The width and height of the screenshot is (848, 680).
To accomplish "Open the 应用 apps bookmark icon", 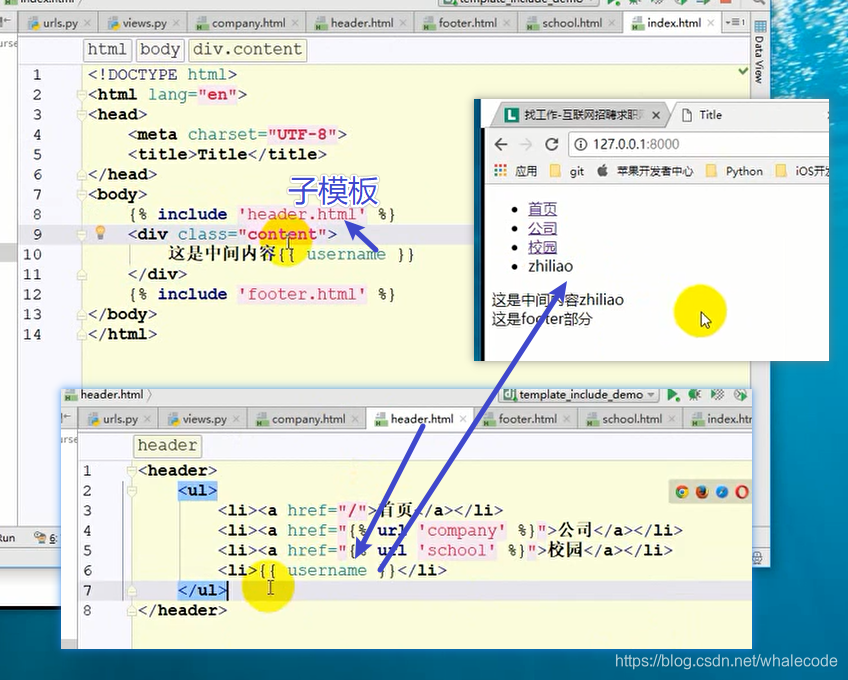I will pyautogui.click(x=501, y=171).
